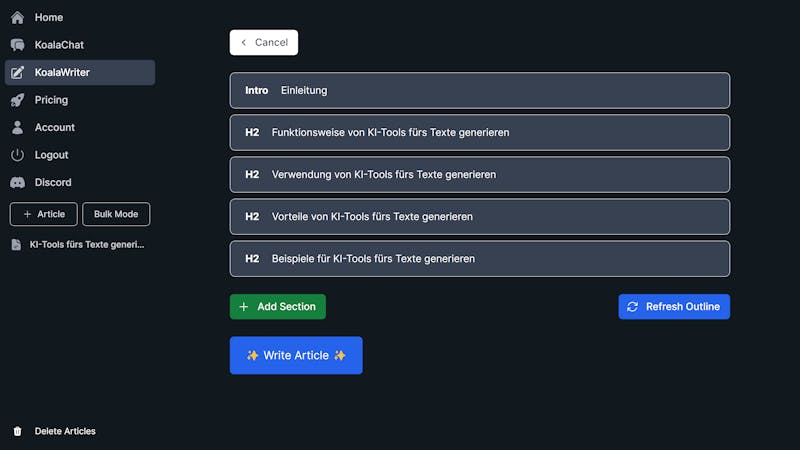
Task: Click the Pricing rocket icon
Action: (x=17, y=100)
